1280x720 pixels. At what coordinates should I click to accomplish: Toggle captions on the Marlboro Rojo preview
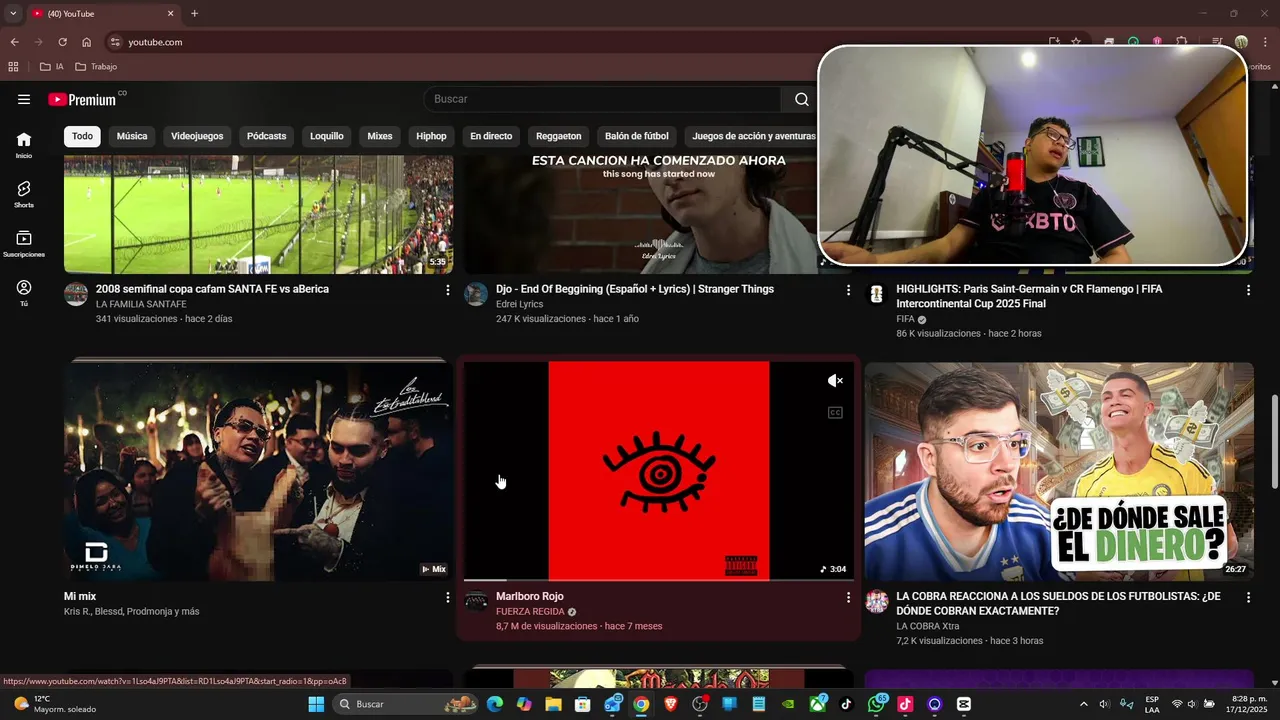point(835,413)
